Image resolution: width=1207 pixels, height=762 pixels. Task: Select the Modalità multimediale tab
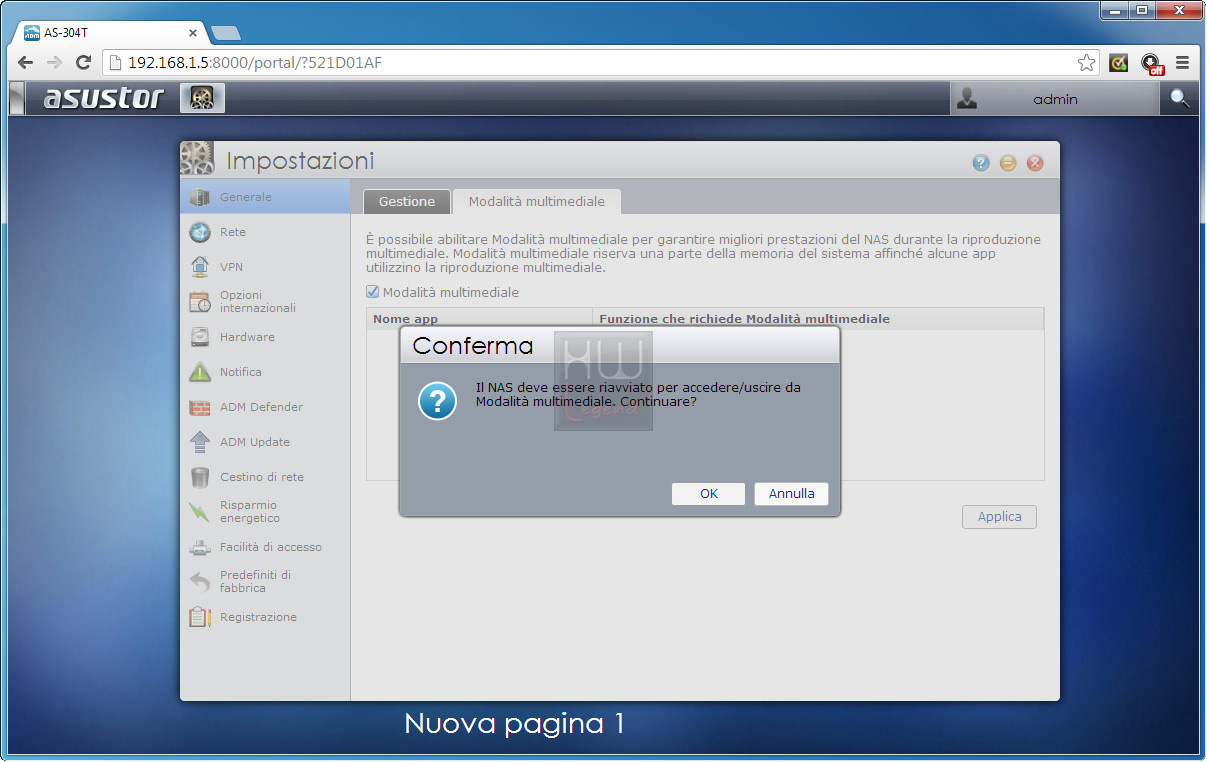tap(537, 201)
